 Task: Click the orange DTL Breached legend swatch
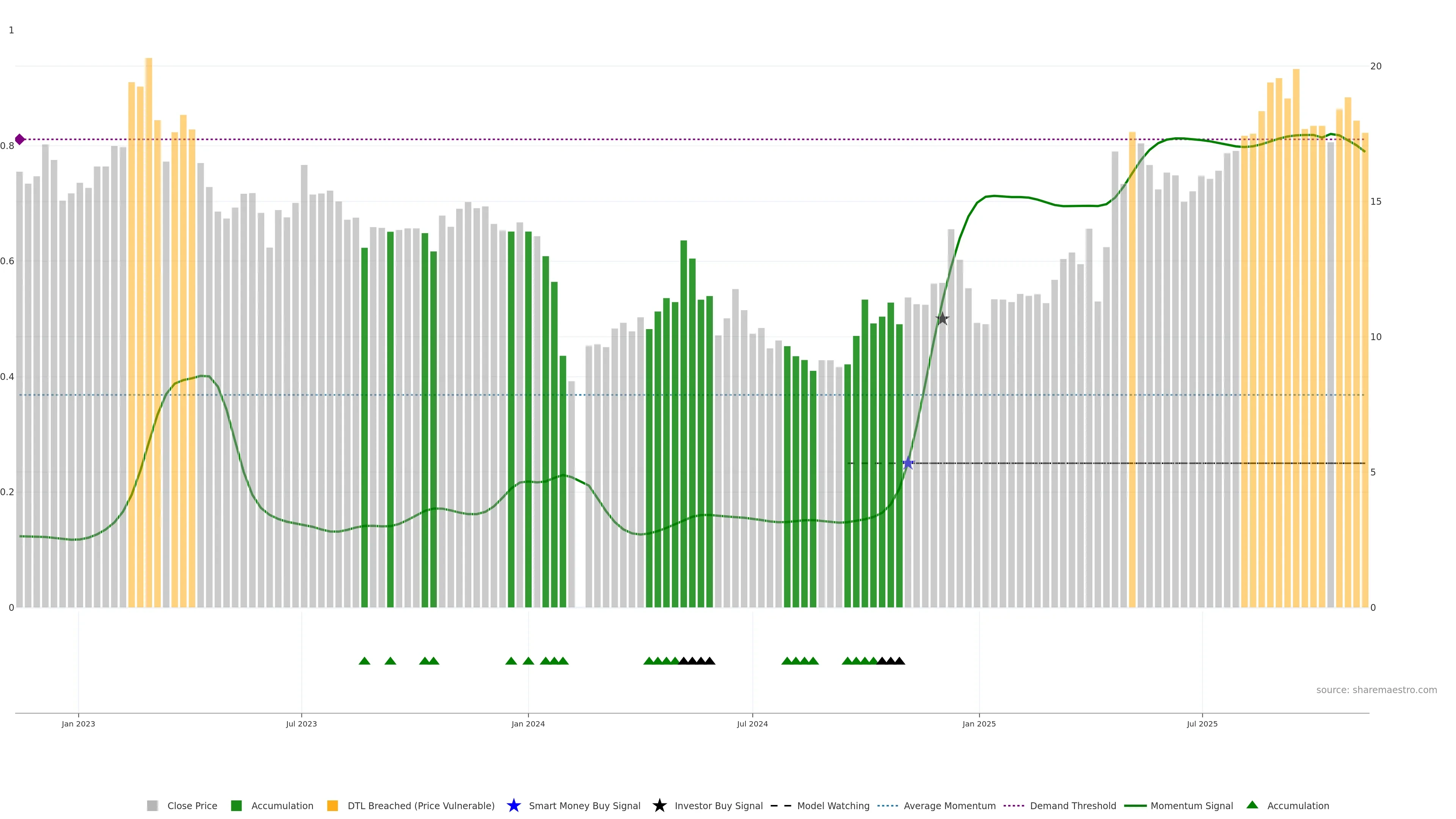pyautogui.click(x=333, y=805)
